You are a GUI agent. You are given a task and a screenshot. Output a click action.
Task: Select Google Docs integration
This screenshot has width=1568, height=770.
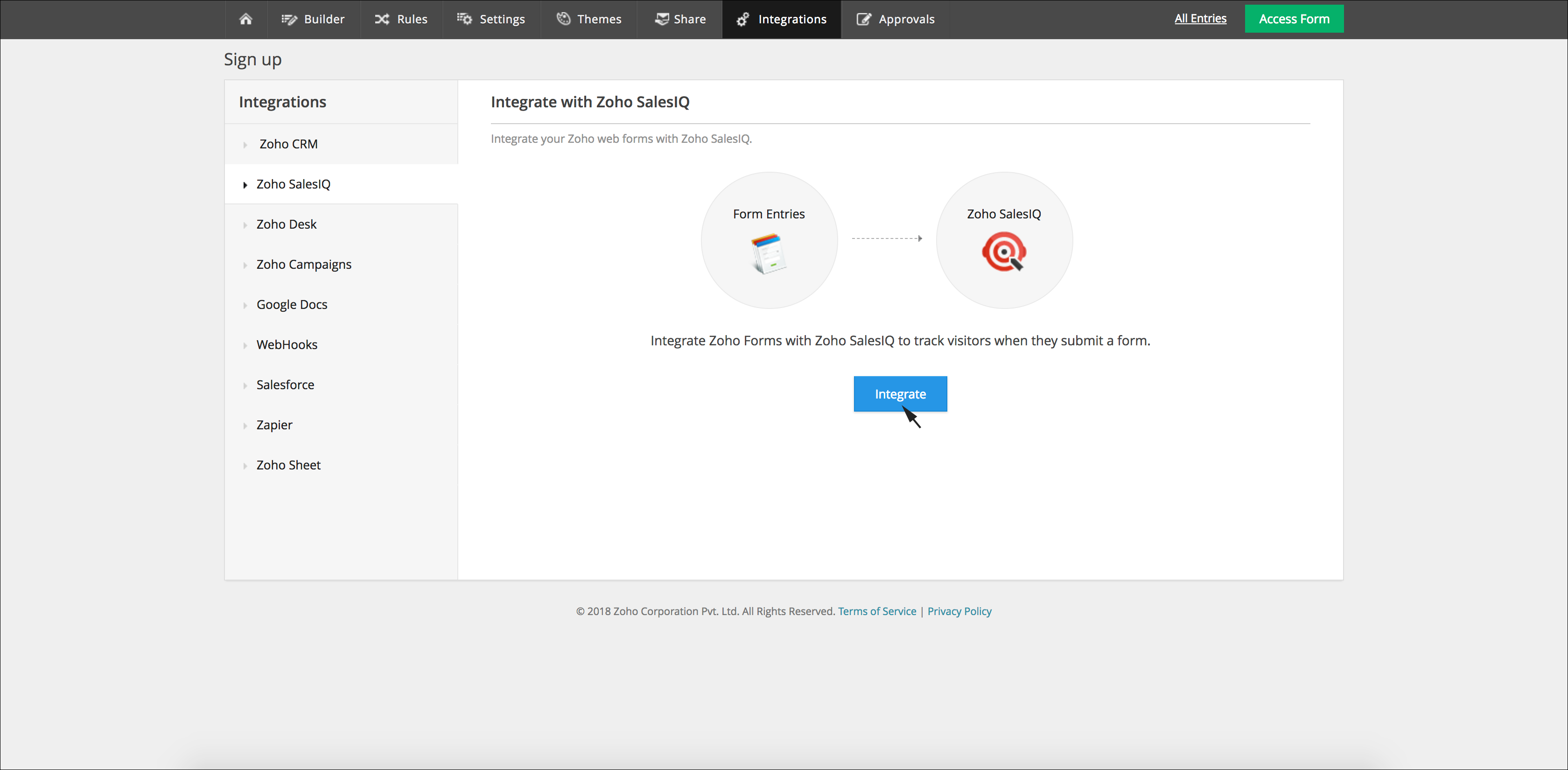pos(341,304)
